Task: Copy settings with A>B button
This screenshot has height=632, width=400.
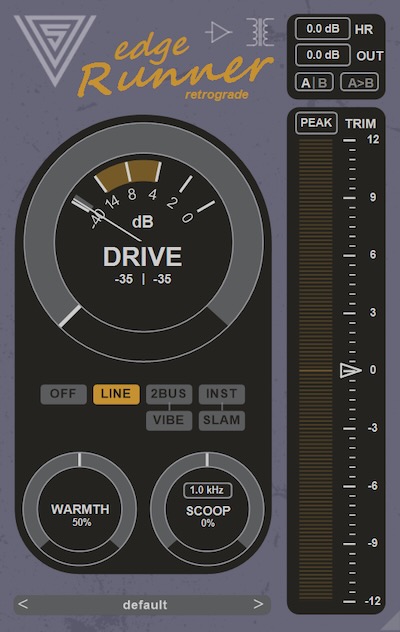Action: (x=360, y=83)
